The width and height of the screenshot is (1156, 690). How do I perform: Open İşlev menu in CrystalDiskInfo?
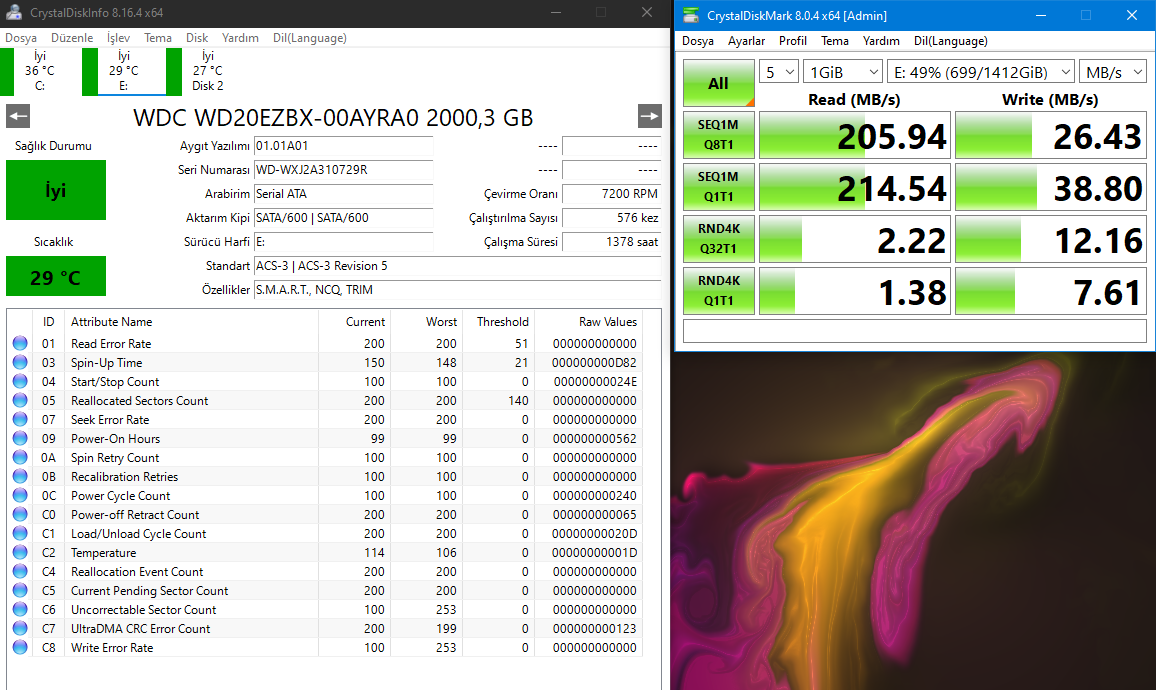point(118,38)
